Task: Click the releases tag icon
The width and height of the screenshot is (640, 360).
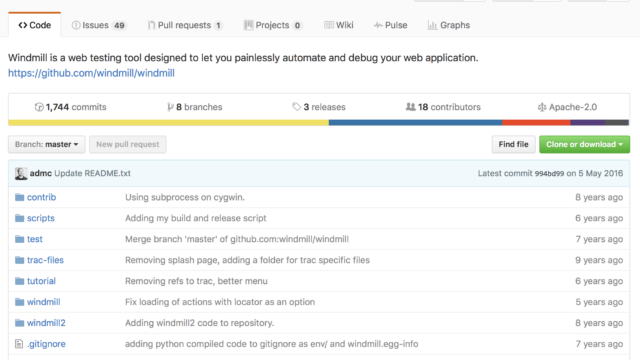Action: [x=296, y=107]
